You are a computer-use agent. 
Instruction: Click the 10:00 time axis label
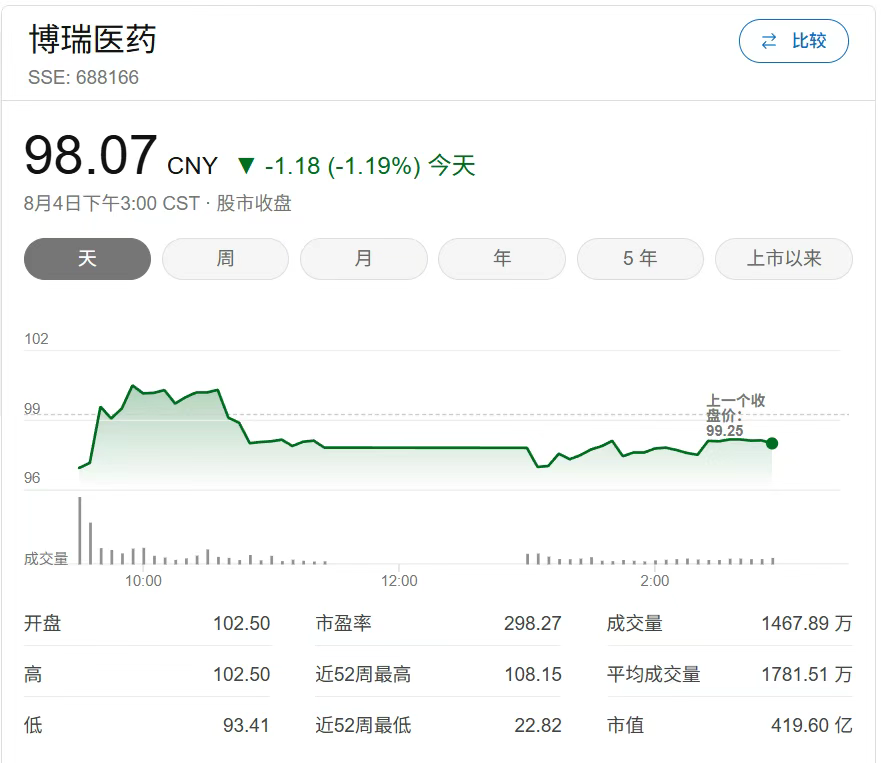pyautogui.click(x=143, y=580)
